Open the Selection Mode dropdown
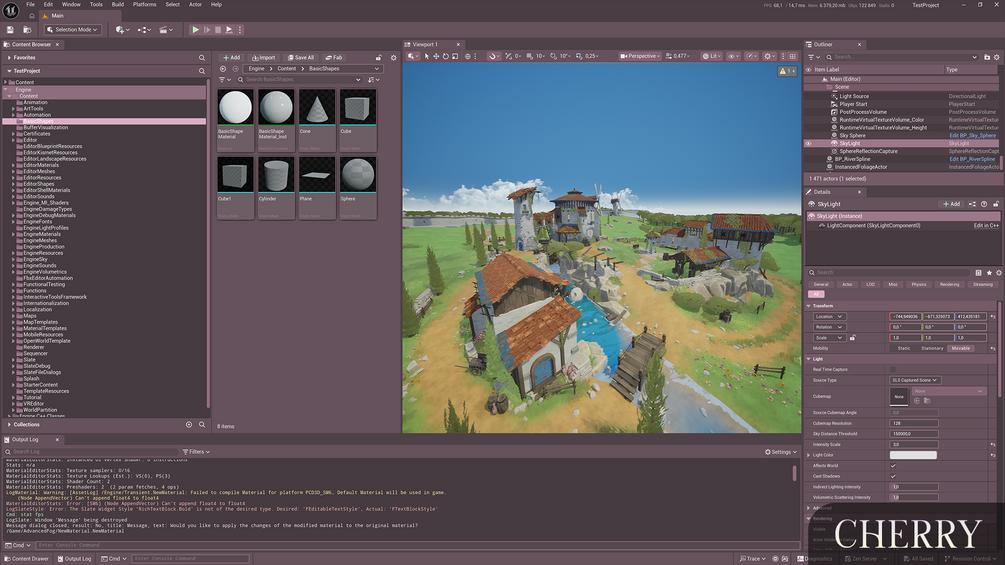This screenshot has height=565, width=1005. (72, 29)
